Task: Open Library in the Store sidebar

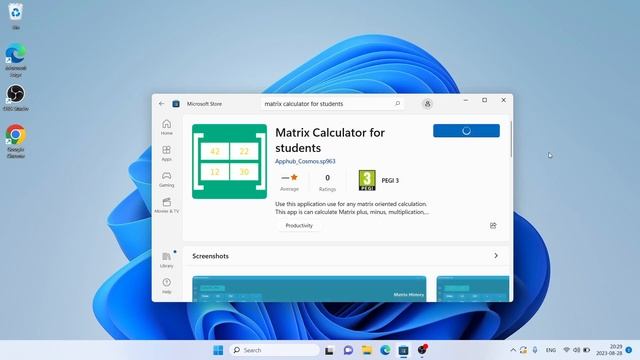Action: pos(167,260)
